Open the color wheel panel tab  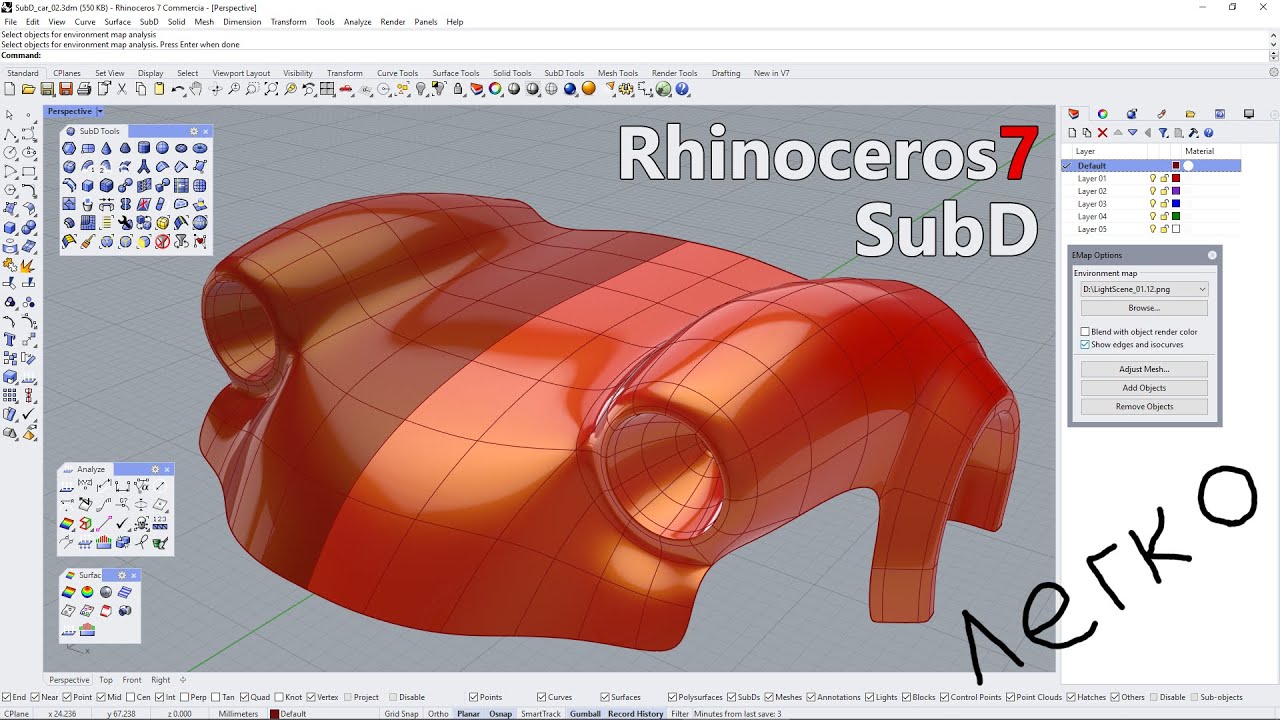[1102, 114]
